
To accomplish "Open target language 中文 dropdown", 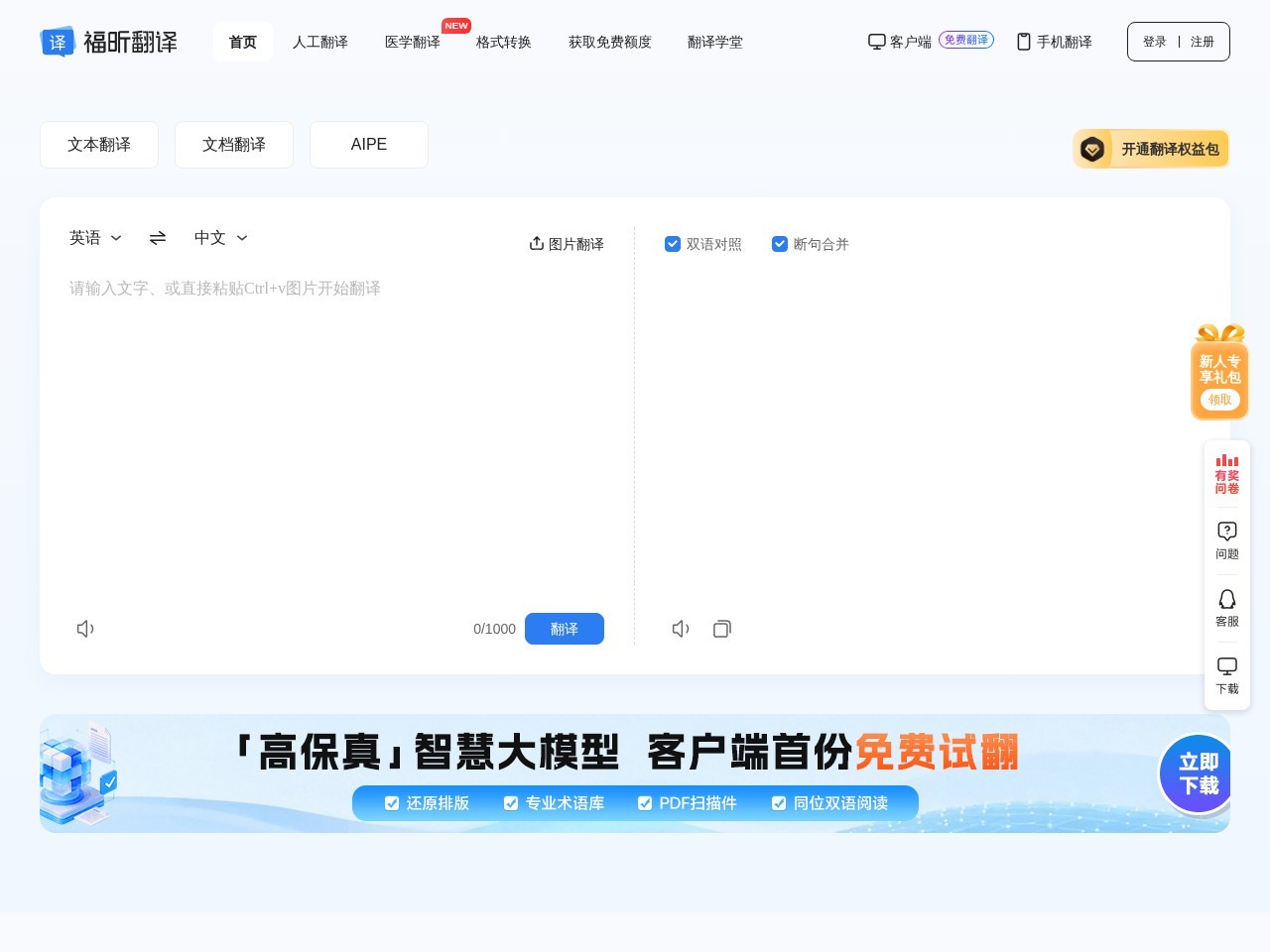I will point(221,238).
